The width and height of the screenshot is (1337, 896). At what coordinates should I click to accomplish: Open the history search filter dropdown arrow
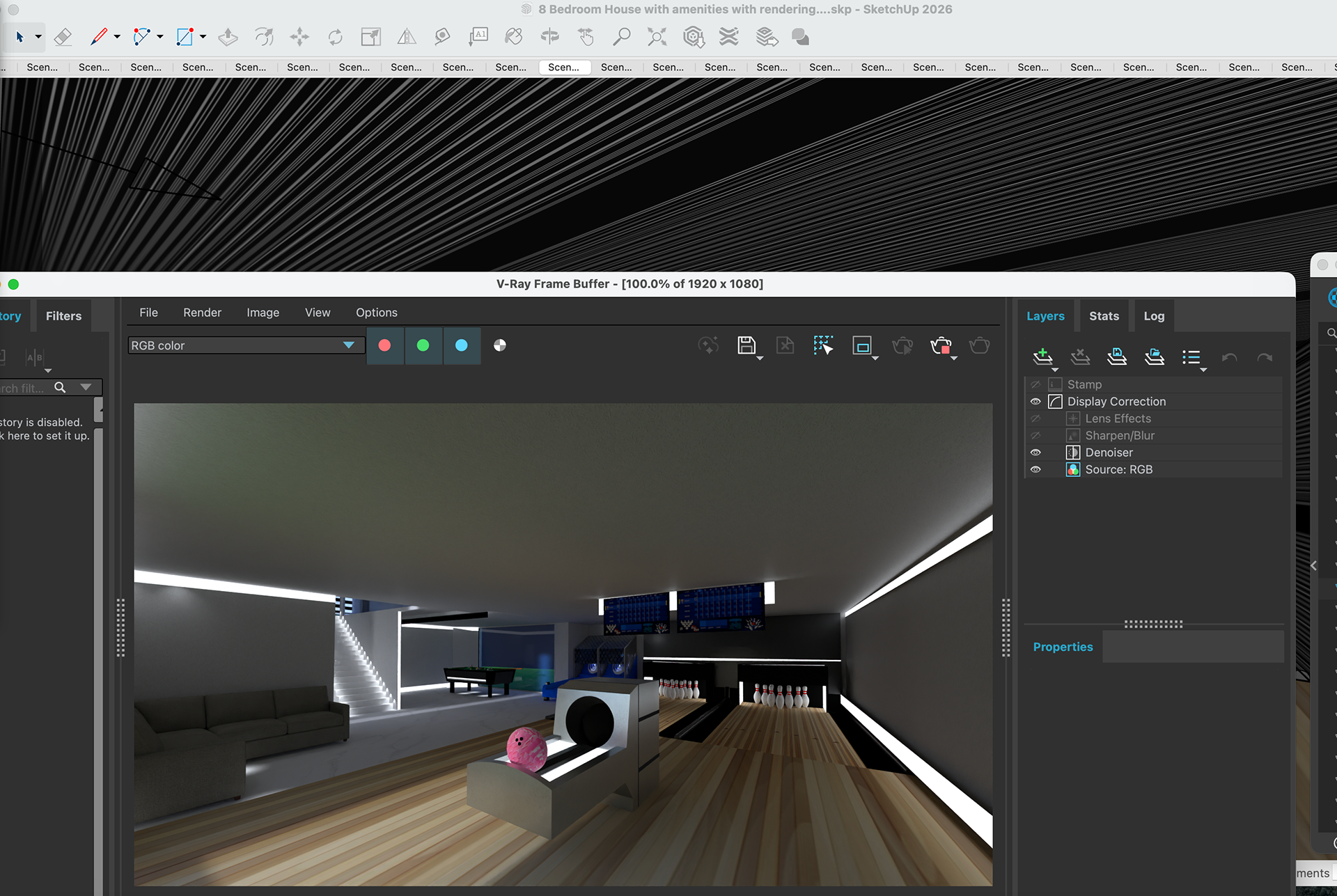tap(86, 387)
